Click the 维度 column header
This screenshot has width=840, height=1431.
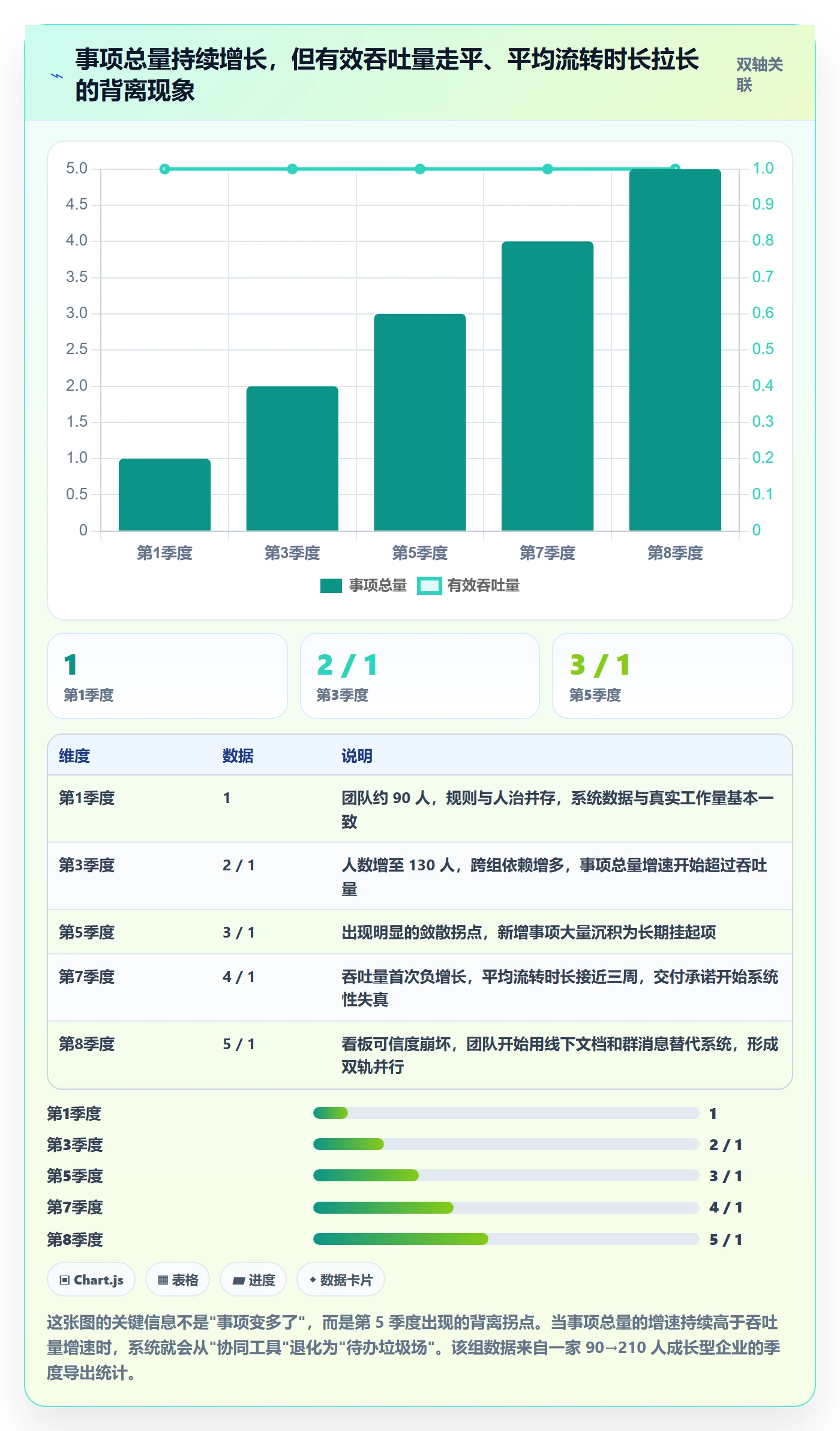coord(74,756)
